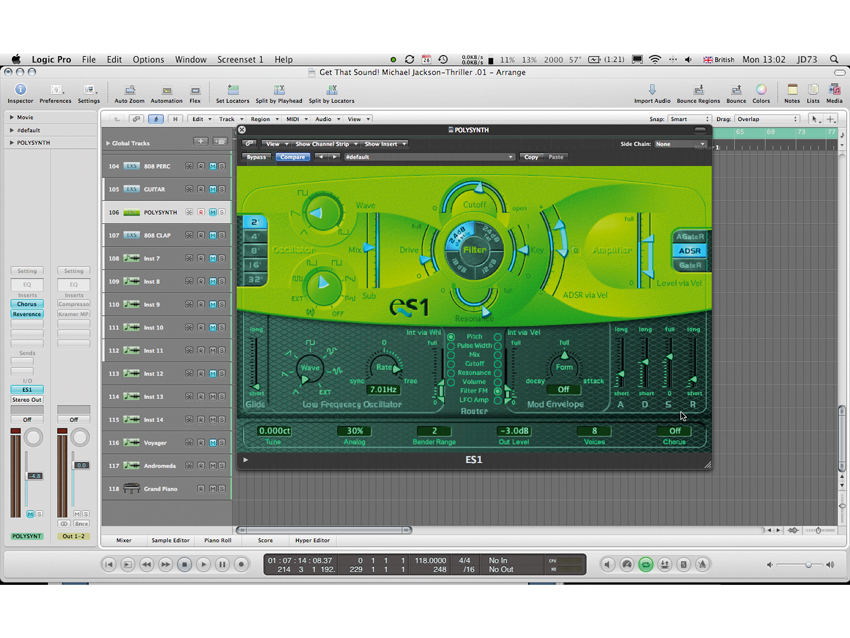Open the Options menu
The height and width of the screenshot is (638, 850).
(x=148, y=60)
